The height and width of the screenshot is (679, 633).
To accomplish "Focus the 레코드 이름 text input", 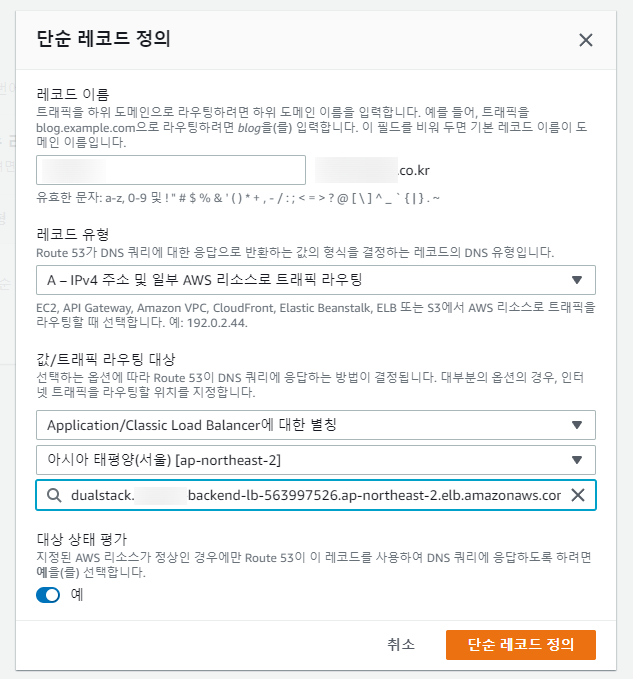I will pyautogui.click(x=170, y=170).
